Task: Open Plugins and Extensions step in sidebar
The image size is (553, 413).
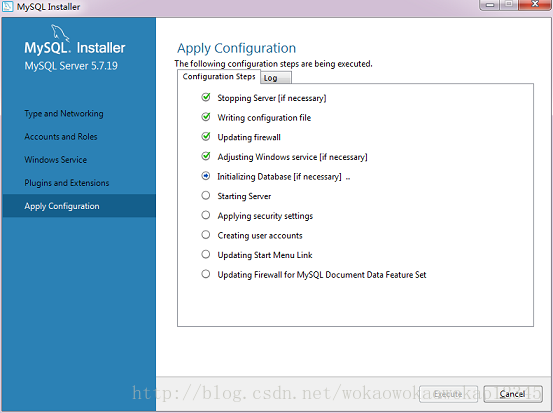Action: 67,183
